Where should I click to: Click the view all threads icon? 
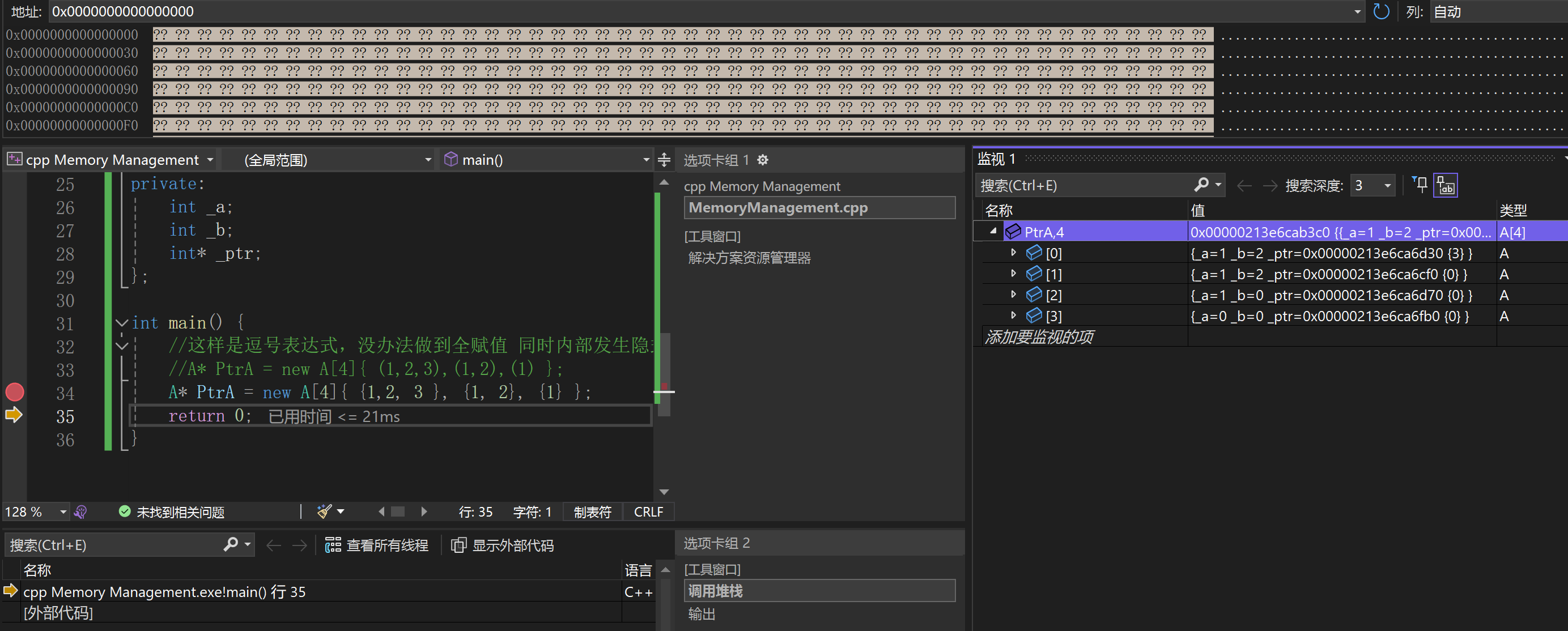333,545
